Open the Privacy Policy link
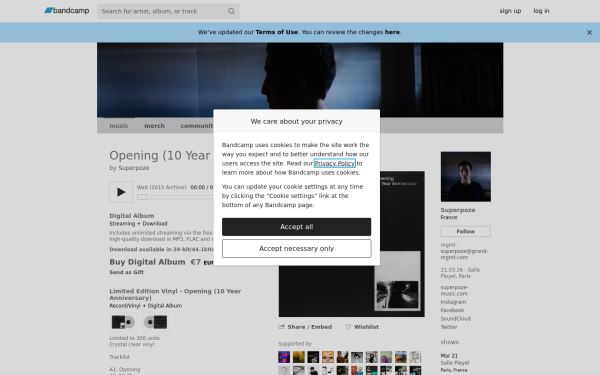 tap(334, 163)
